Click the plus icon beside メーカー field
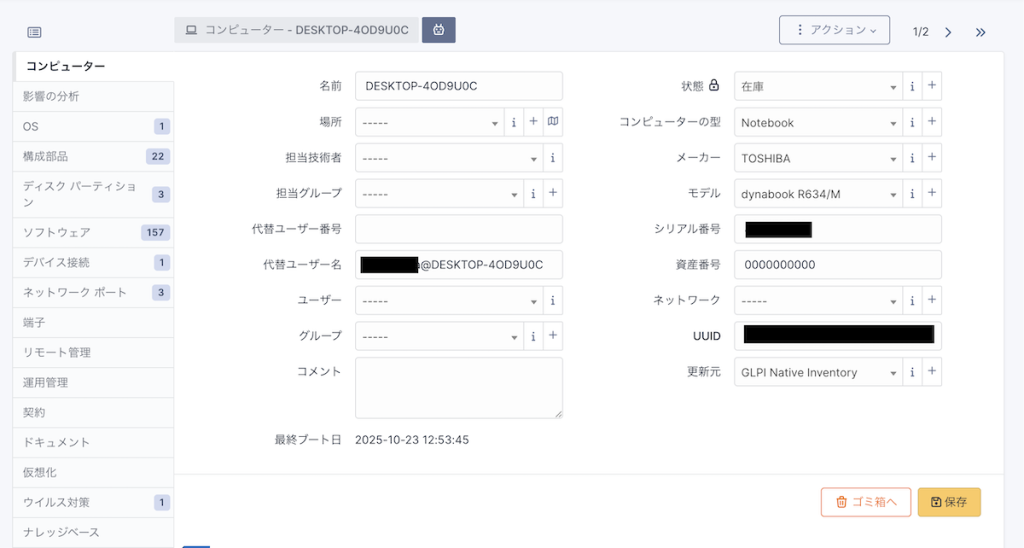This screenshot has height=548, width=1024. coord(932,158)
